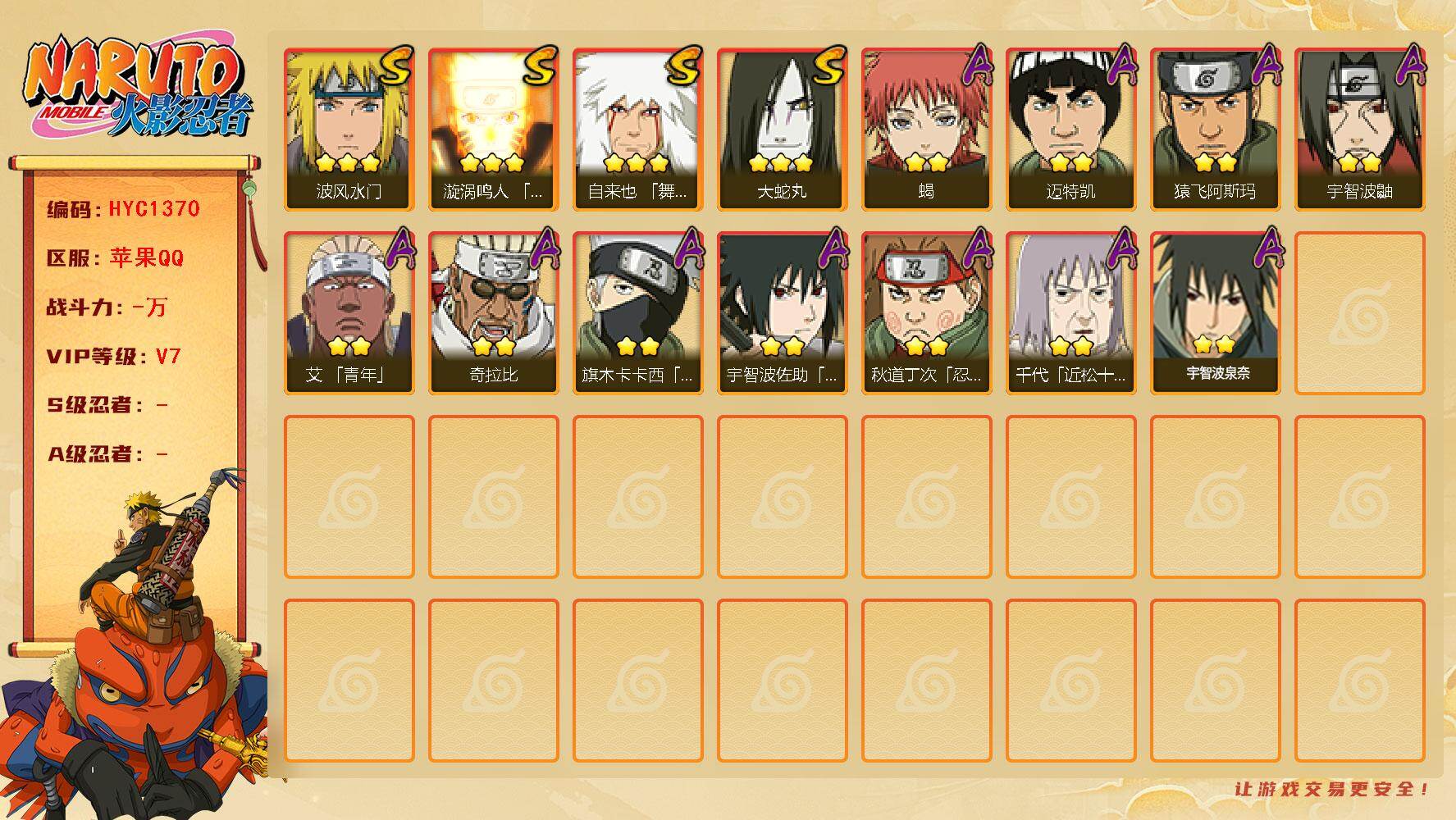
Task: Pick the 猿飞阿斯玛 ninja card
Action: [1215, 130]
